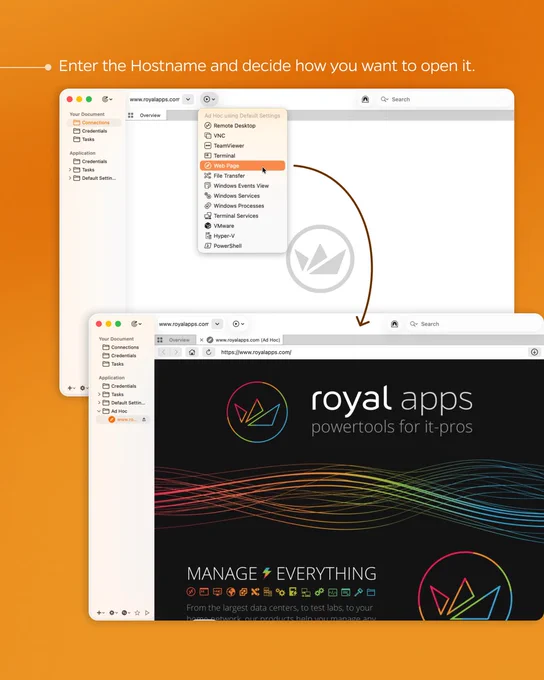
Task: Click crown icon beside Search in front window
Action: (394, 324)
